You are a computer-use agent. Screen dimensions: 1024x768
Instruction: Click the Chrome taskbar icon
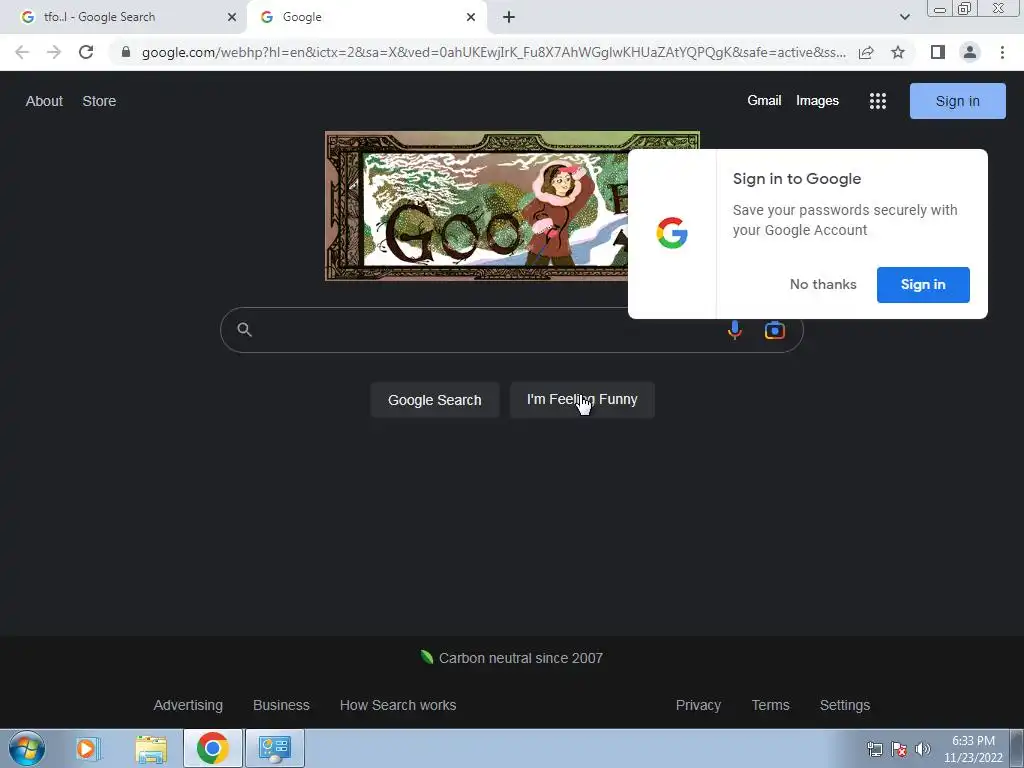(x=212, y=748)
